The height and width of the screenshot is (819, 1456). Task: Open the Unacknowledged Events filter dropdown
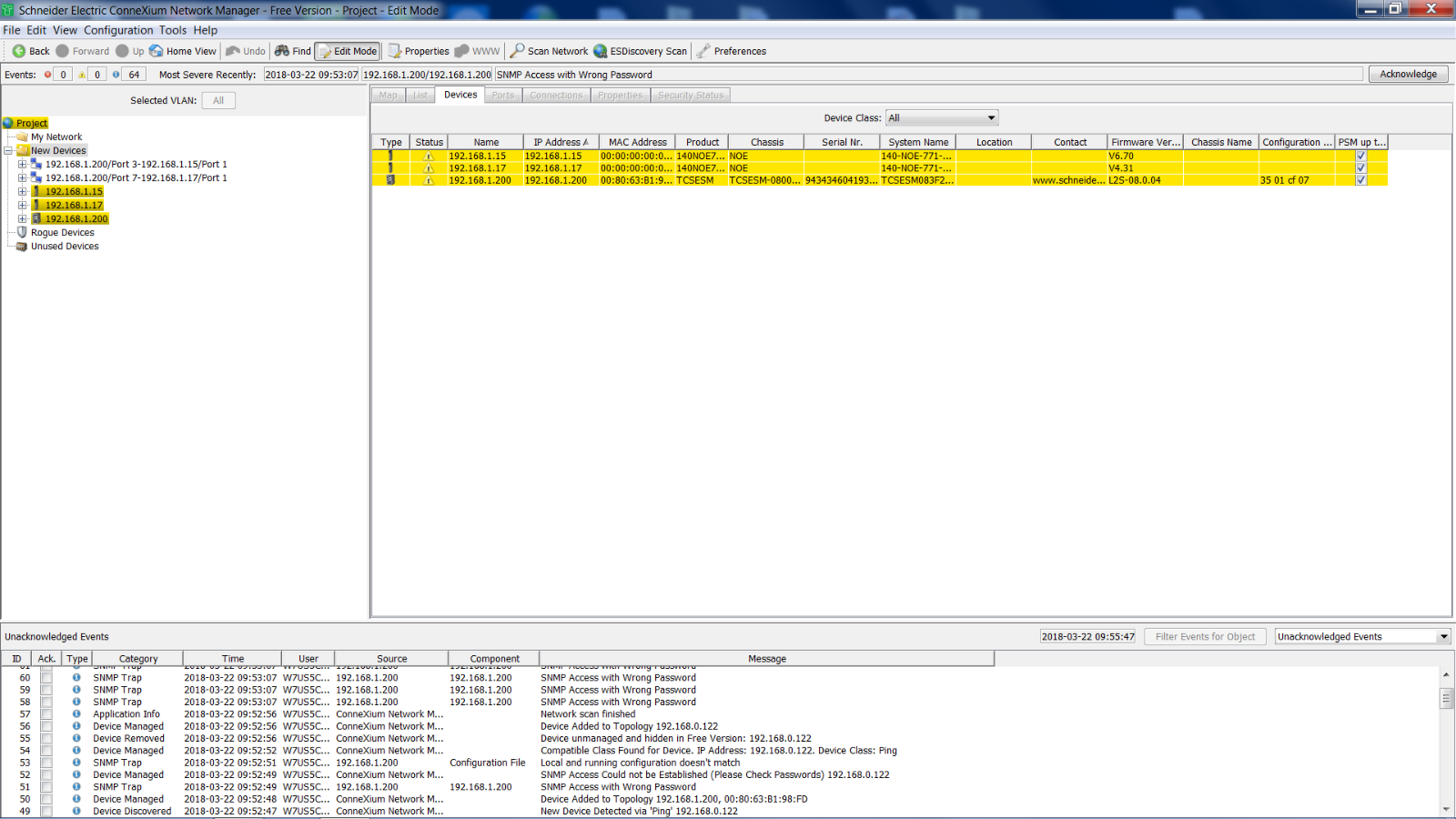pos(1362,637)
